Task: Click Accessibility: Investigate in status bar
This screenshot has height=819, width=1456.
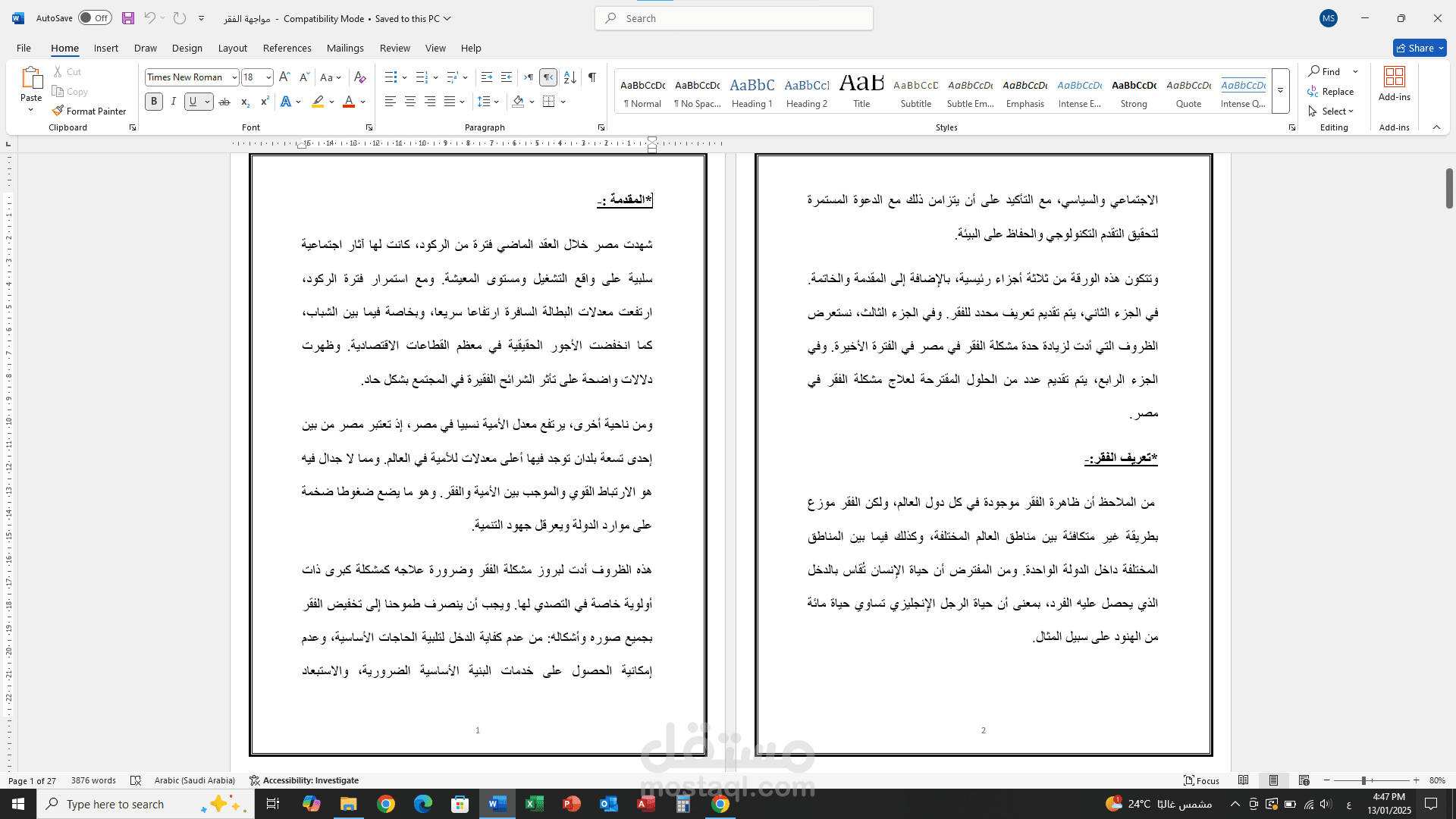Action: [304, 780]
